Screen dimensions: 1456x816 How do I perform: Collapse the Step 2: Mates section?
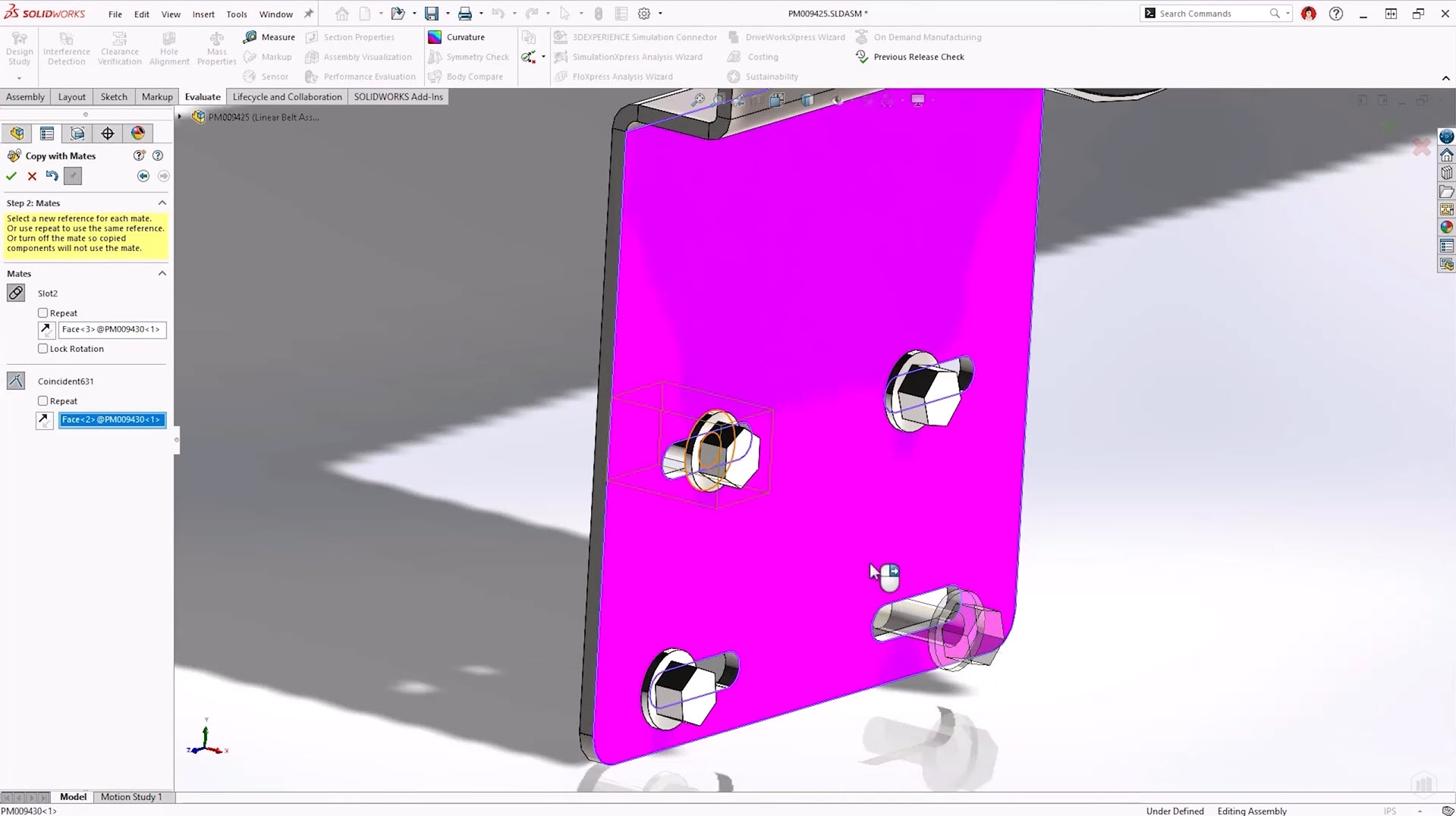pyautogui.click(x=162, y=203)
